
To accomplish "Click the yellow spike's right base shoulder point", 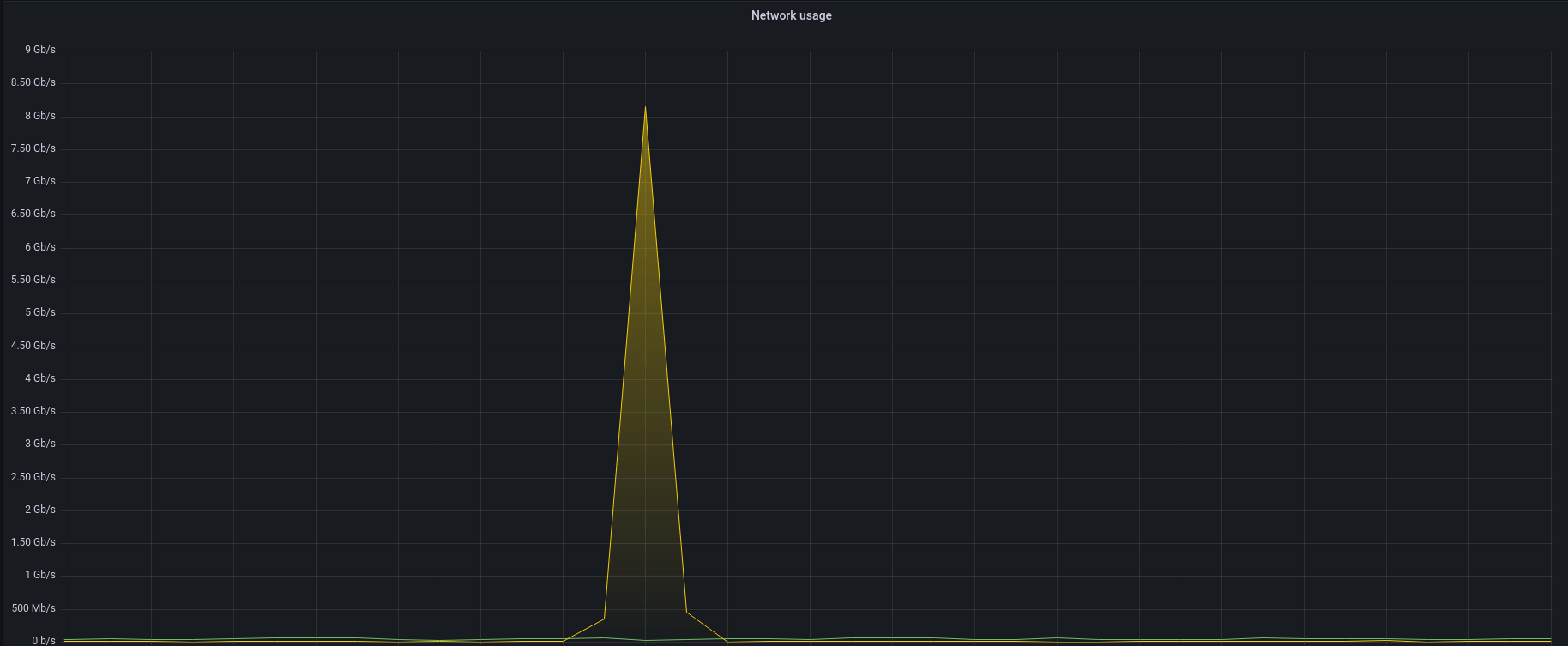I will (686, 612).
